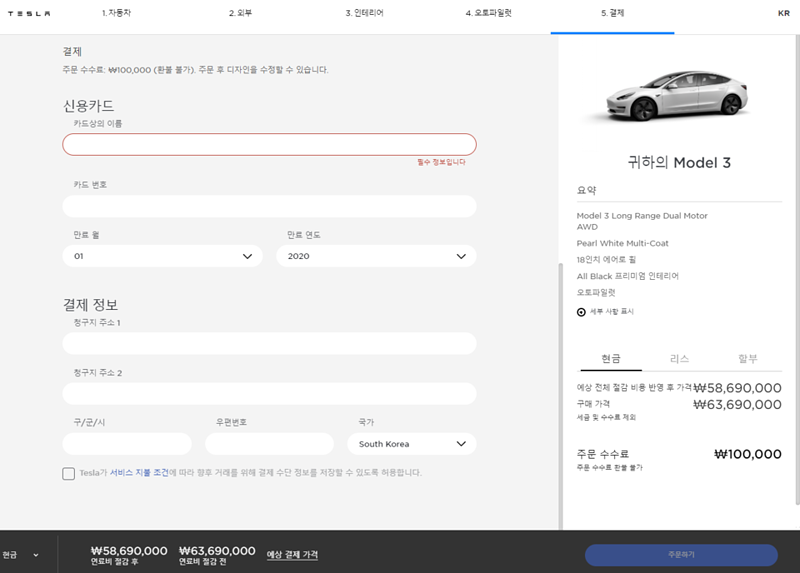Check the save payment info checkbox
800x573 pixels.
pos(68,474)
